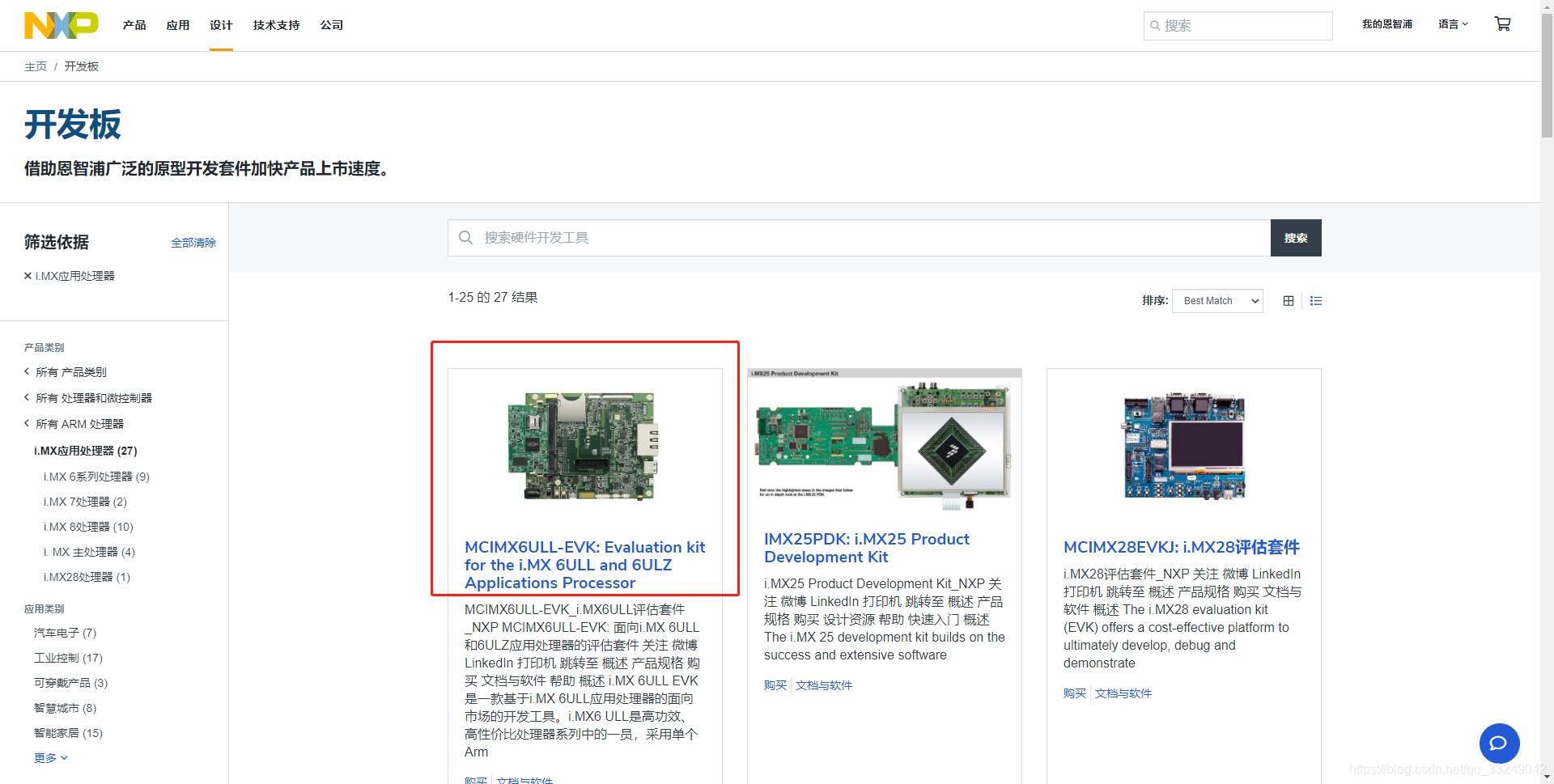Click 购买 under IMX25PDK

tap(775, 685)
